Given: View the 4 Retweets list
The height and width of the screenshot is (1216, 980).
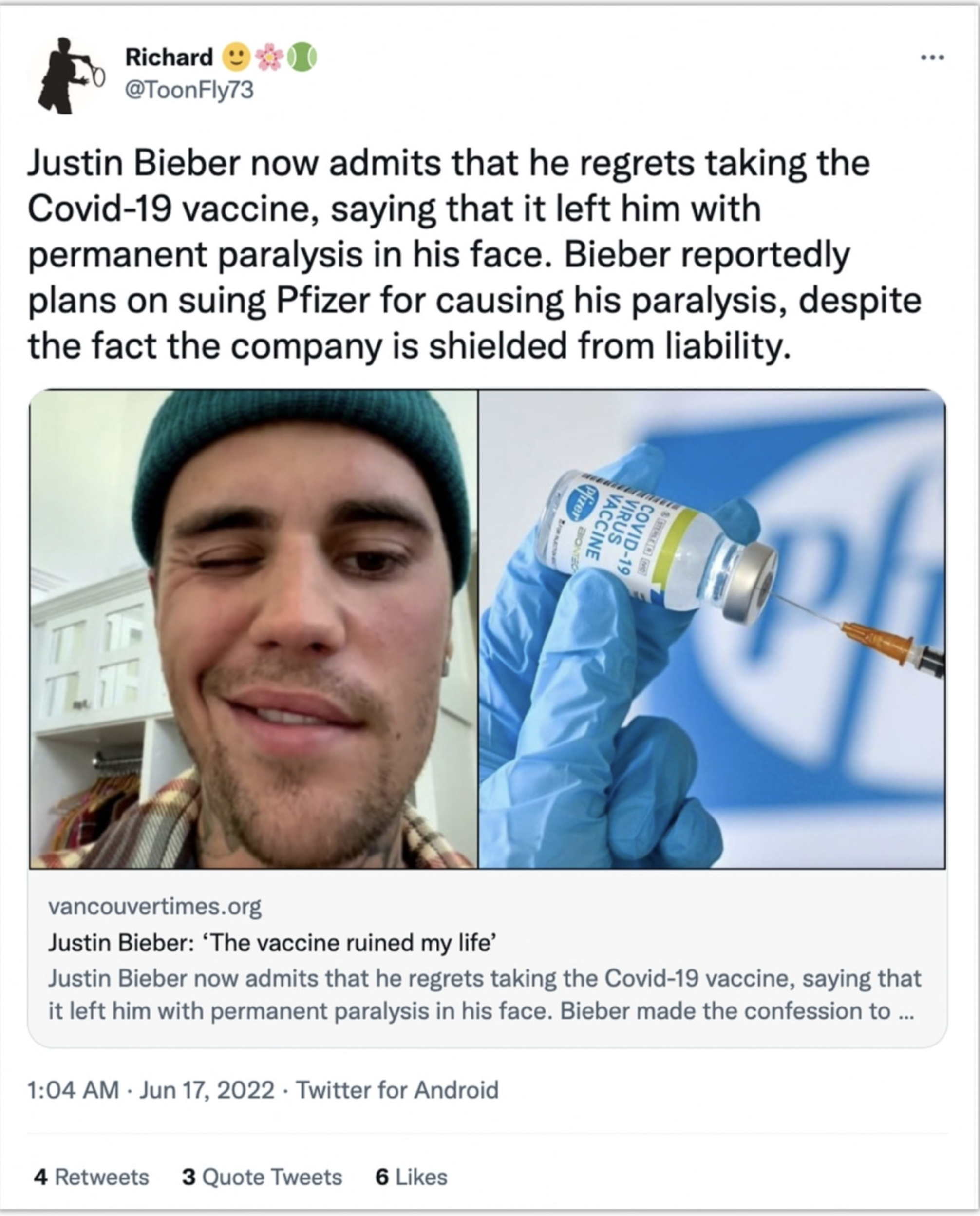Looking at the screenshot, I should coord(92,1177).
